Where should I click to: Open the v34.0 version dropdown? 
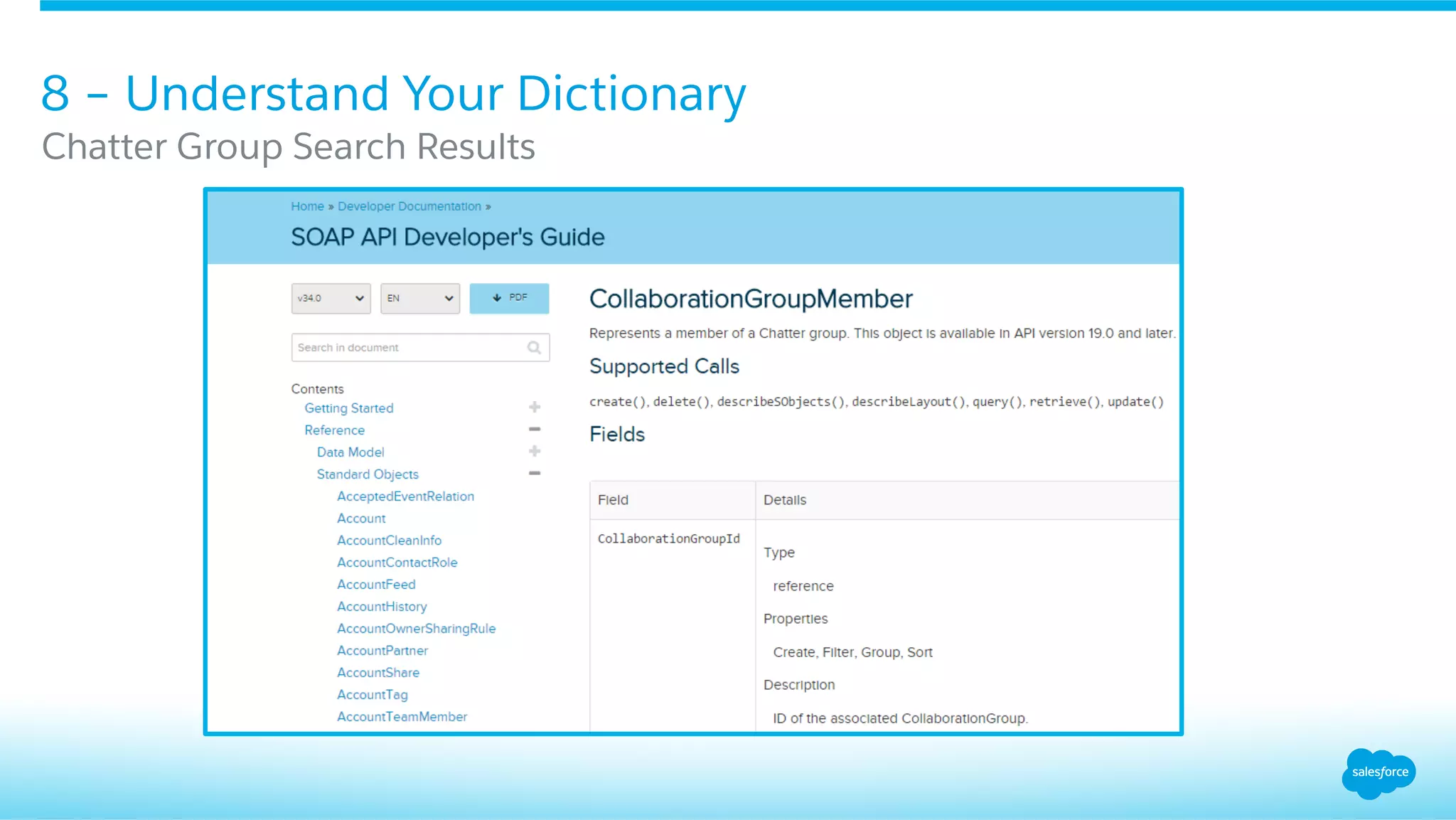coord(331,298)
